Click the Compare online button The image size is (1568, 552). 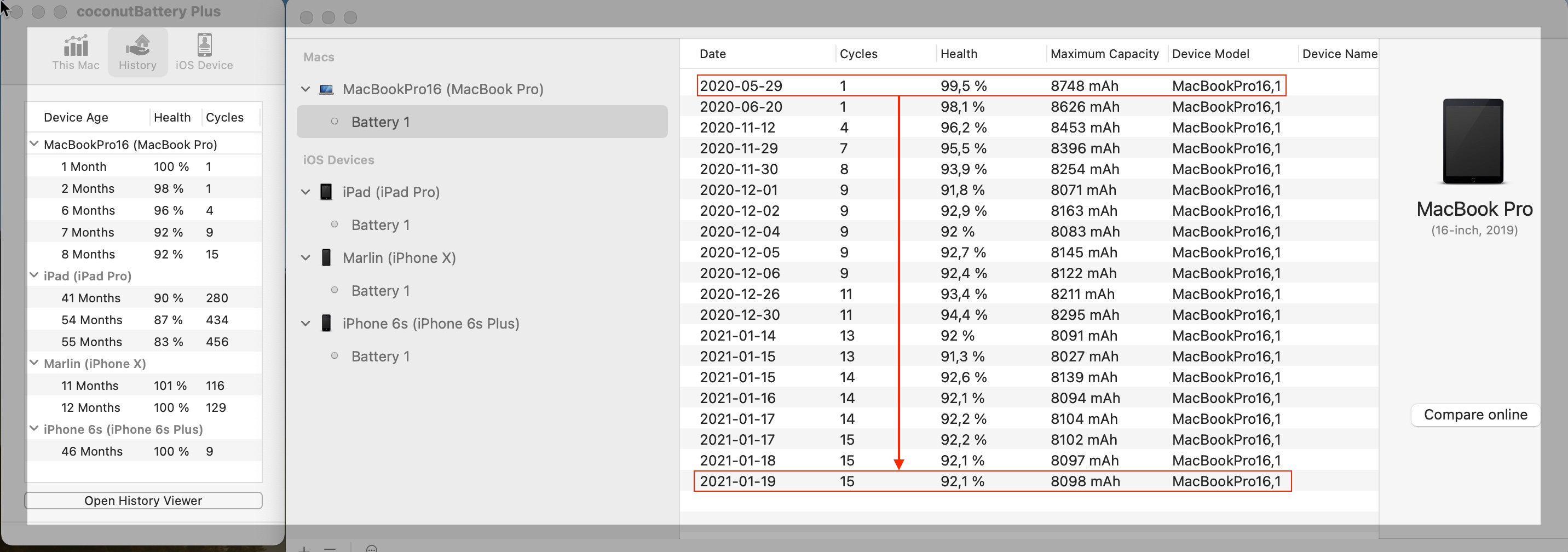point(1475,415)
